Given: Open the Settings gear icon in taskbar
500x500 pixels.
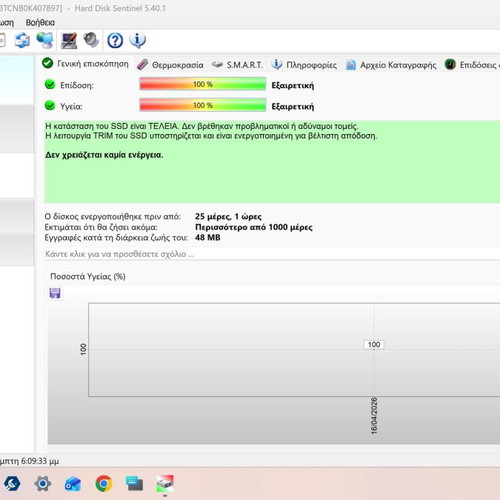Looking at the screenshot, I should coord(43,483).
